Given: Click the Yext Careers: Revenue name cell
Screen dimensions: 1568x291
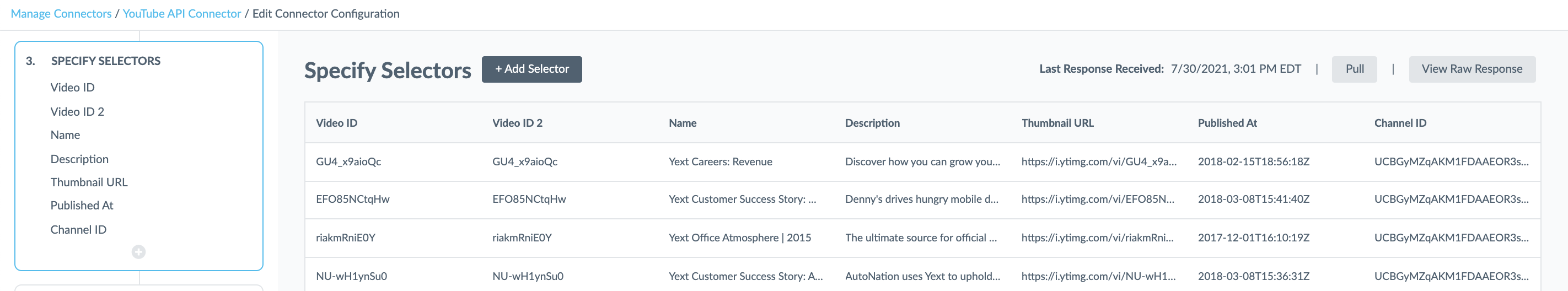Looking at the screenshot, I should pos(720,161).
